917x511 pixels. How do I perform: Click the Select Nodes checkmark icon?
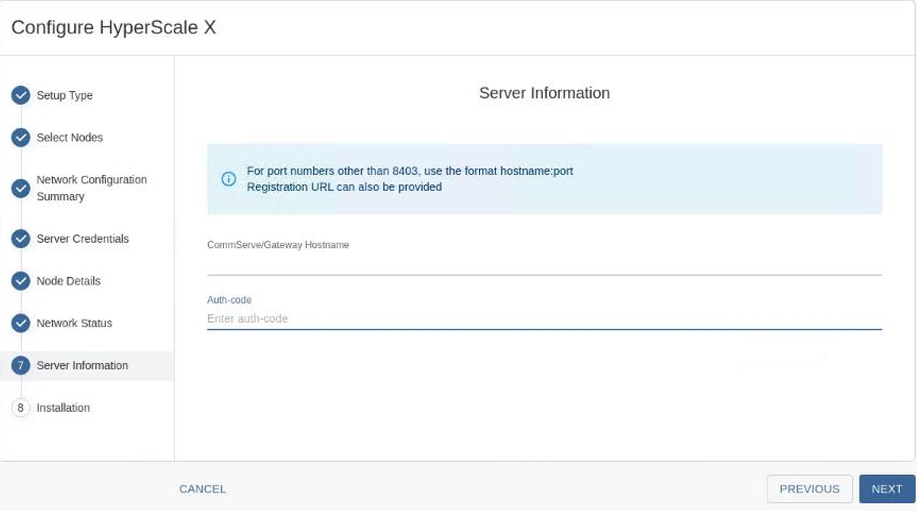point(20,137)
